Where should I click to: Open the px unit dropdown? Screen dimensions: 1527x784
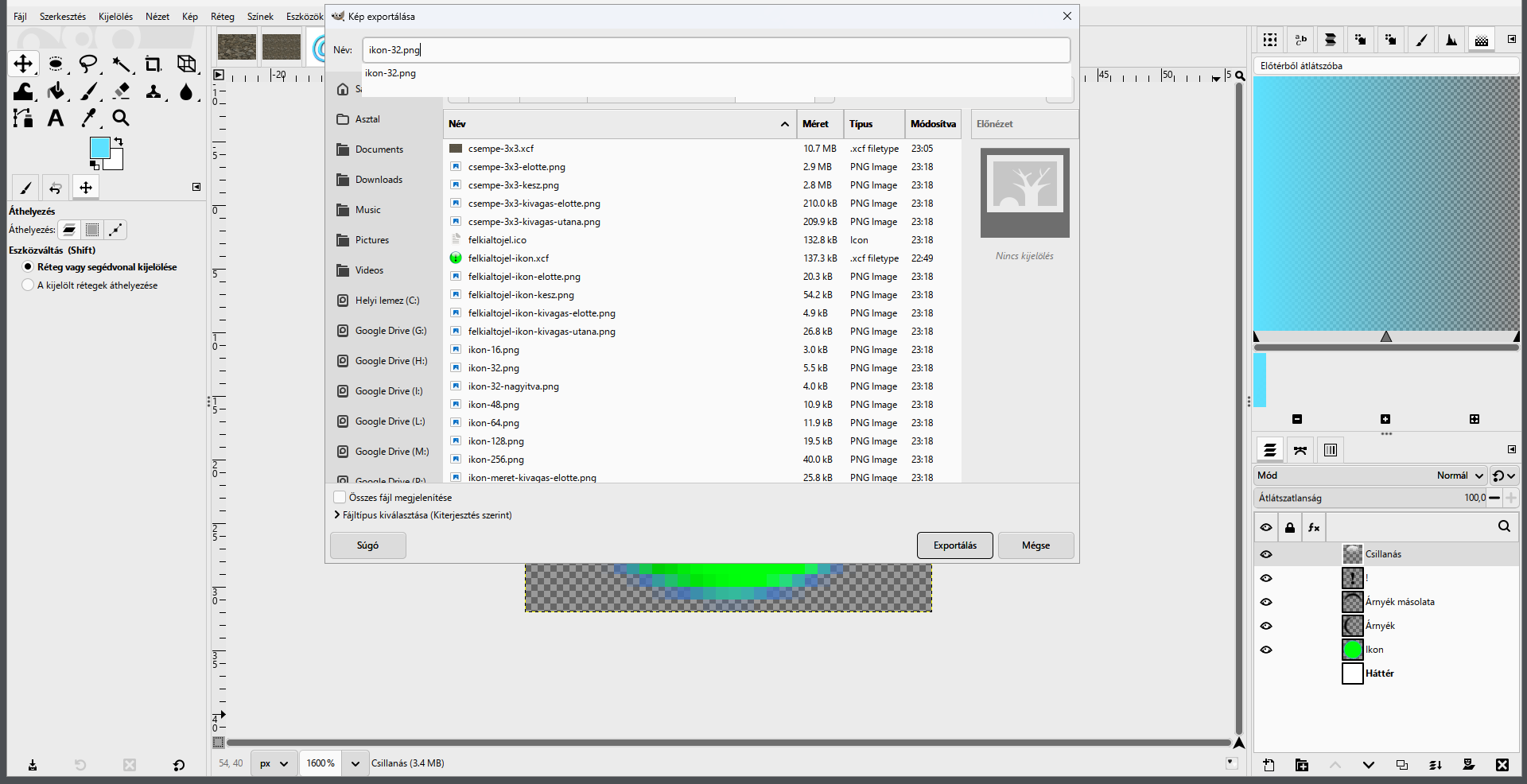click(x=274, y=763)
